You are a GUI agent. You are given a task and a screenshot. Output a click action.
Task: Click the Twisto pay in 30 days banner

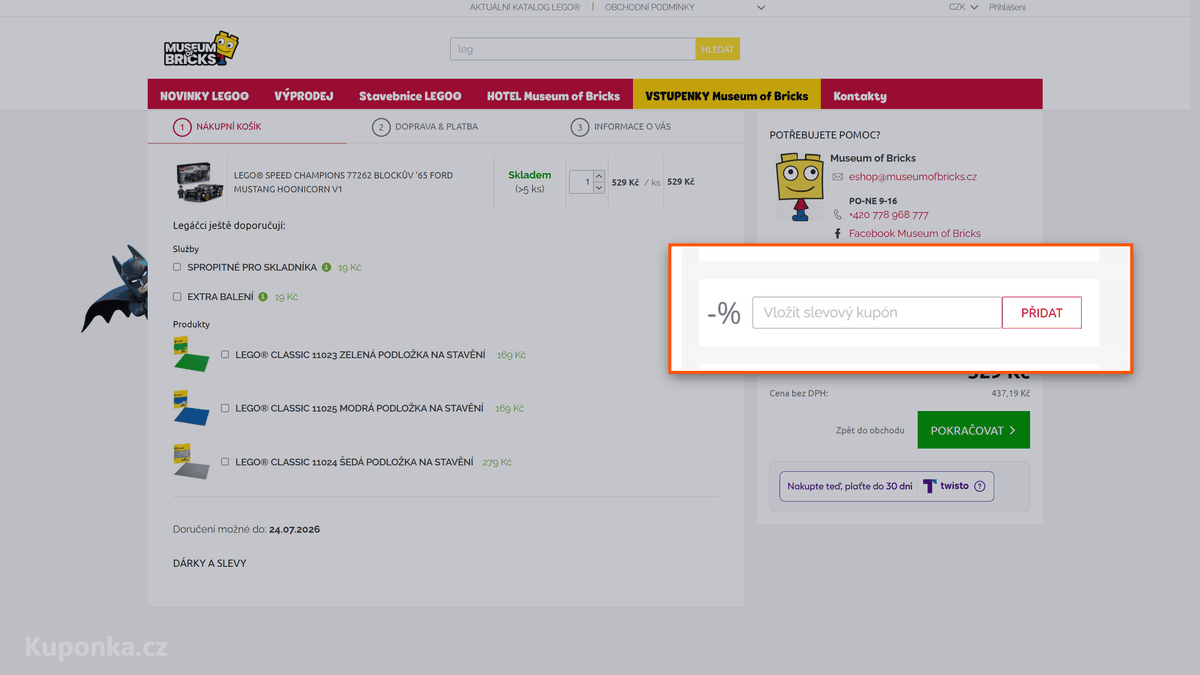tap(886, 486)
